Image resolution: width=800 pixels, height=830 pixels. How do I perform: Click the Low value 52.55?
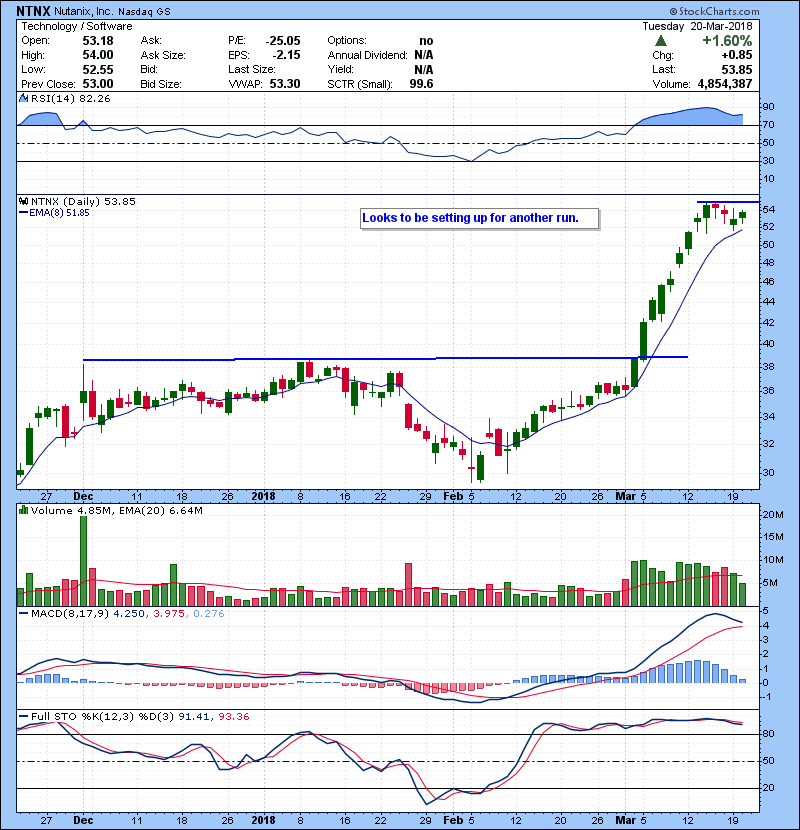pyautogui.click(x=98, y=69)
